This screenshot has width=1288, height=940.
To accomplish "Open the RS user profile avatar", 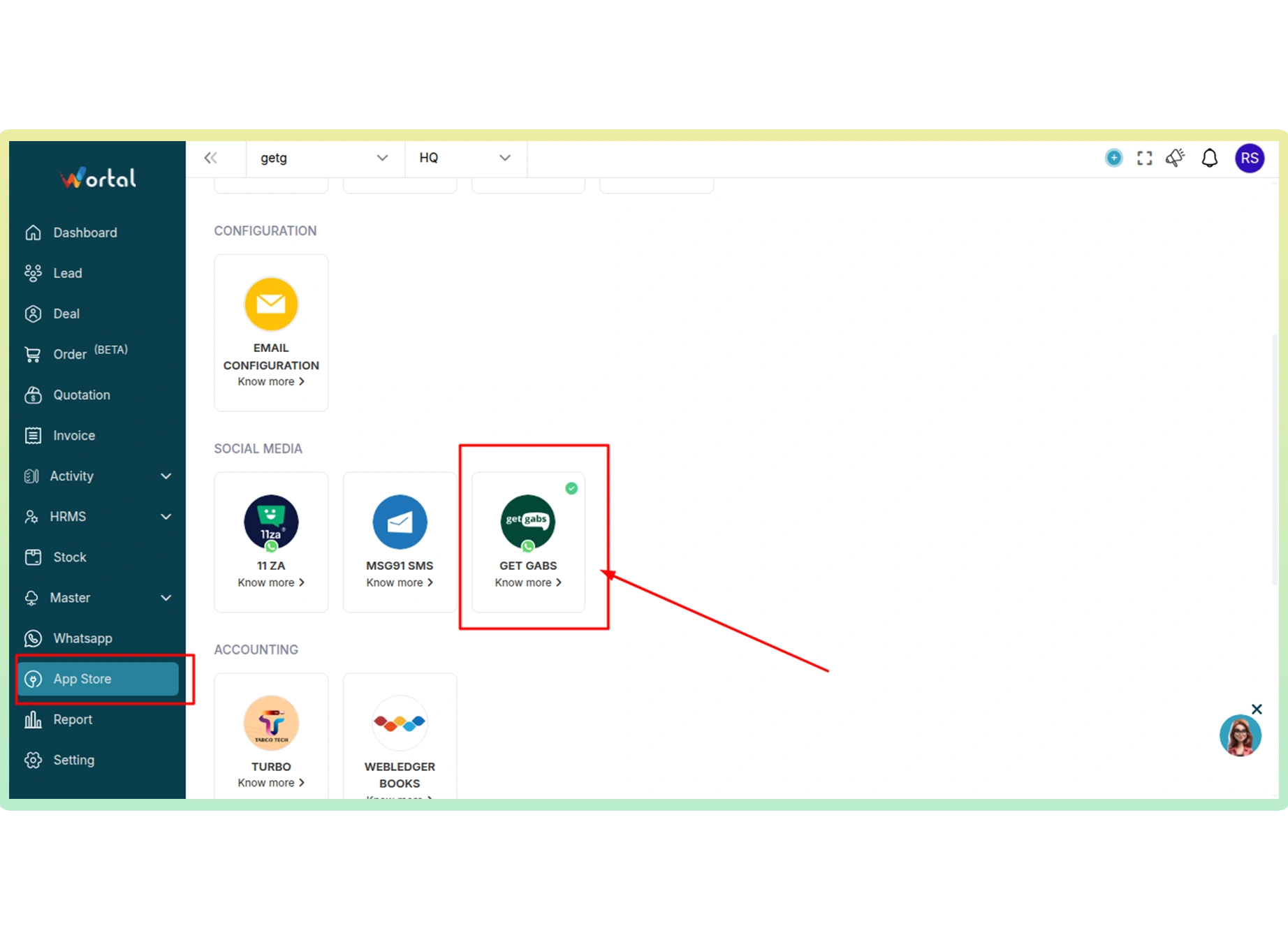I will click(x=1250, y=158).
